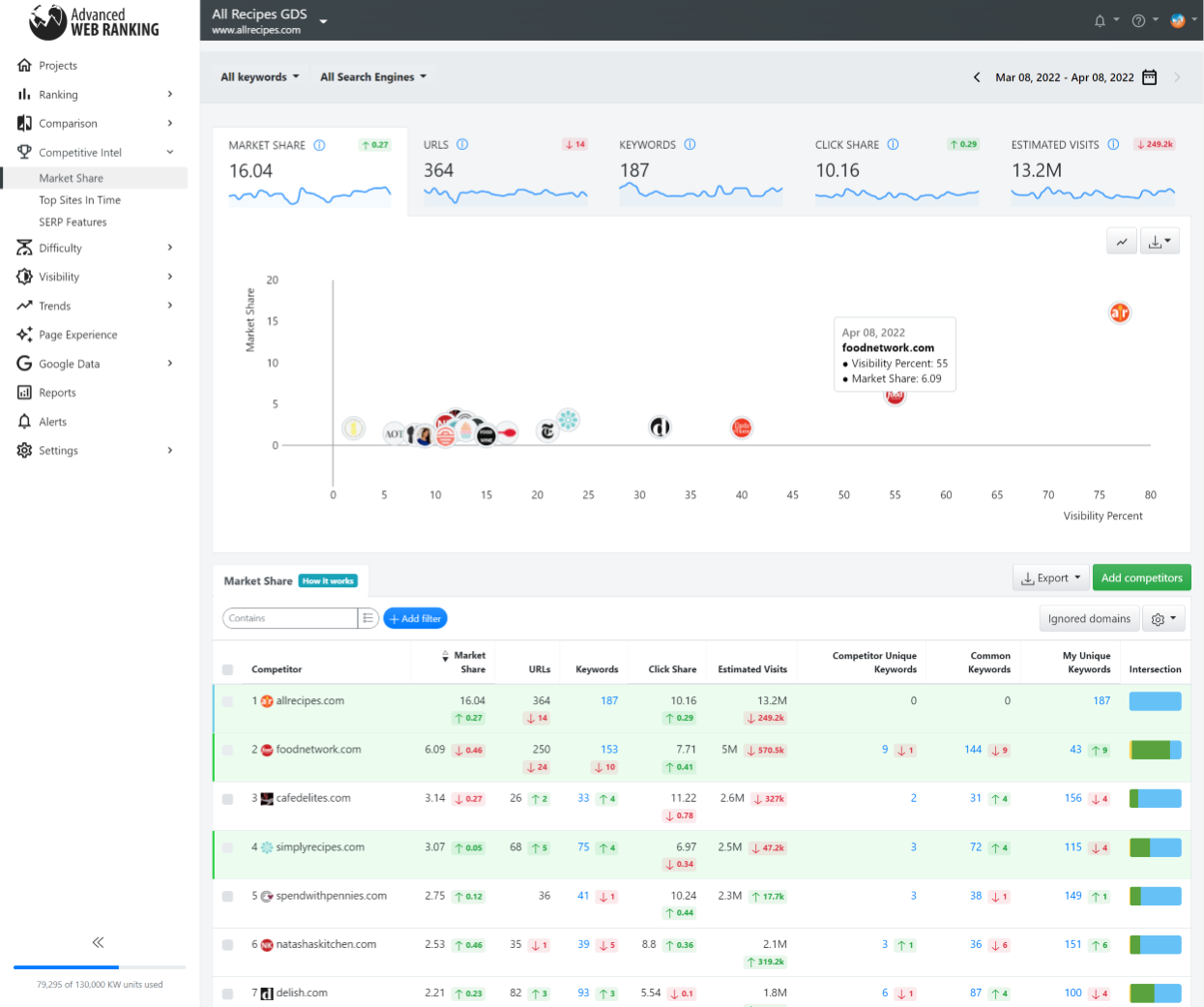Open the notifications bell icon

[1100, 20]
